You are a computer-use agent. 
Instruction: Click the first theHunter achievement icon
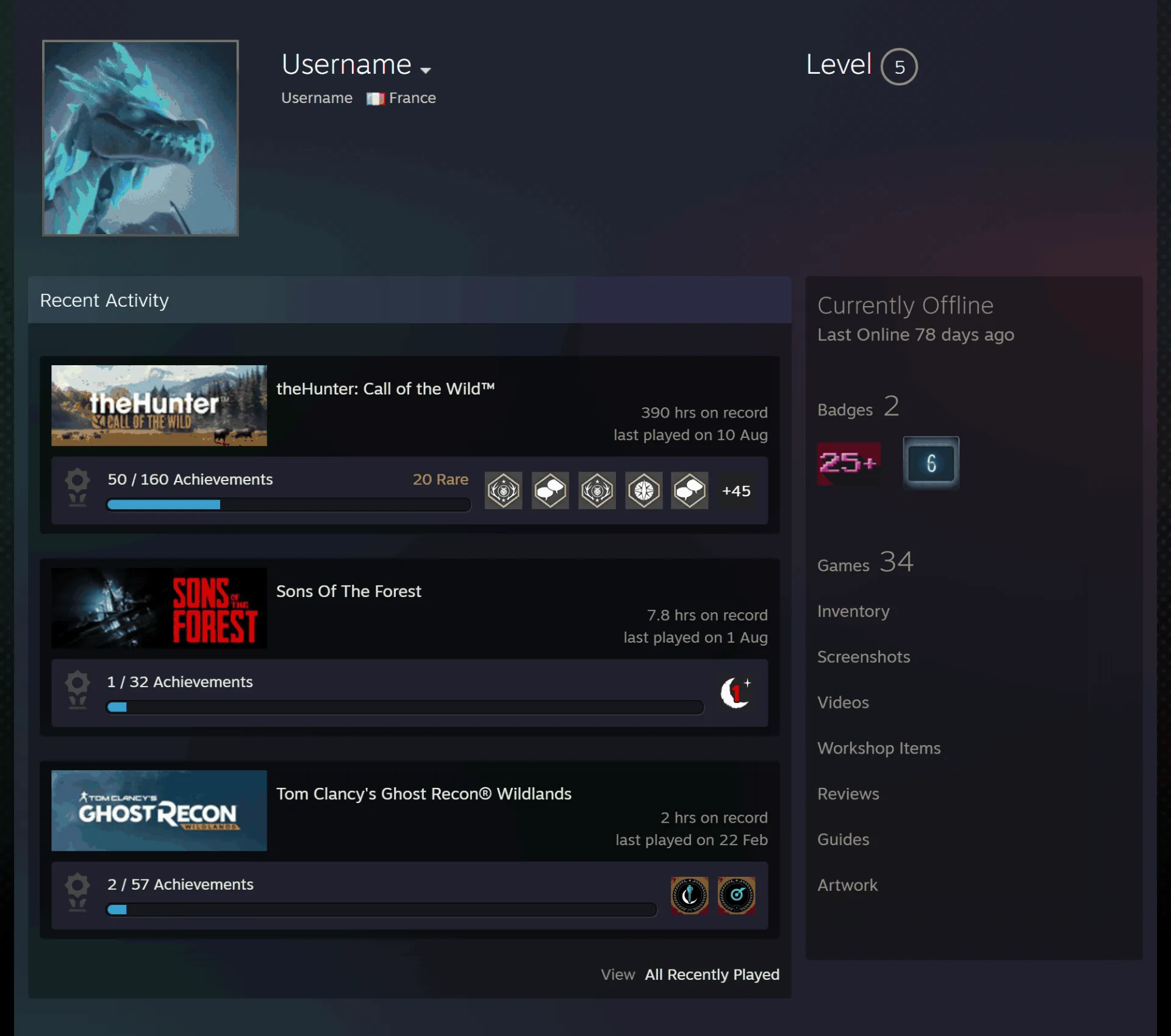pos(504,490)
